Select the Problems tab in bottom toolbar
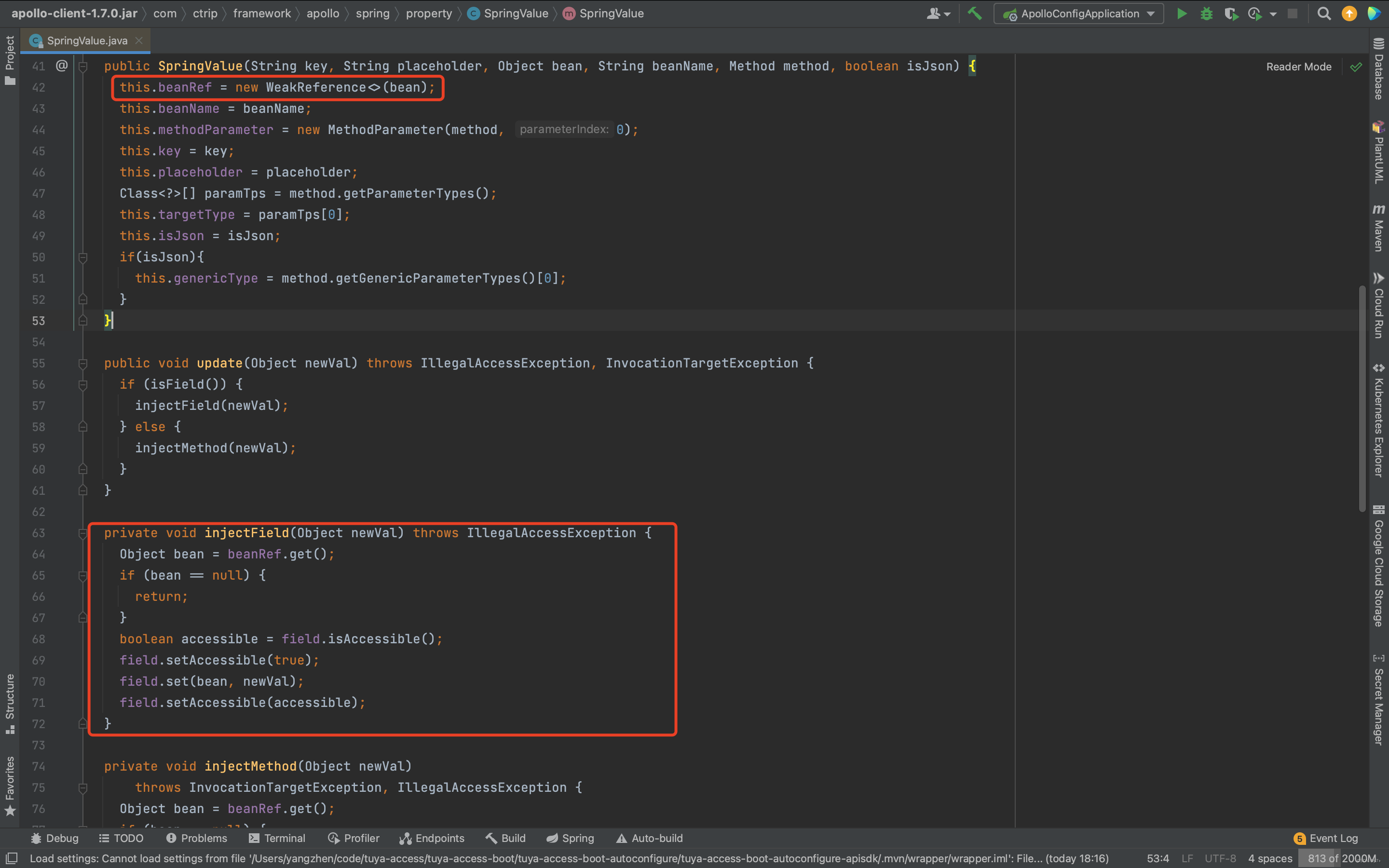This screenshot has height=868, width=1389. 197,838
